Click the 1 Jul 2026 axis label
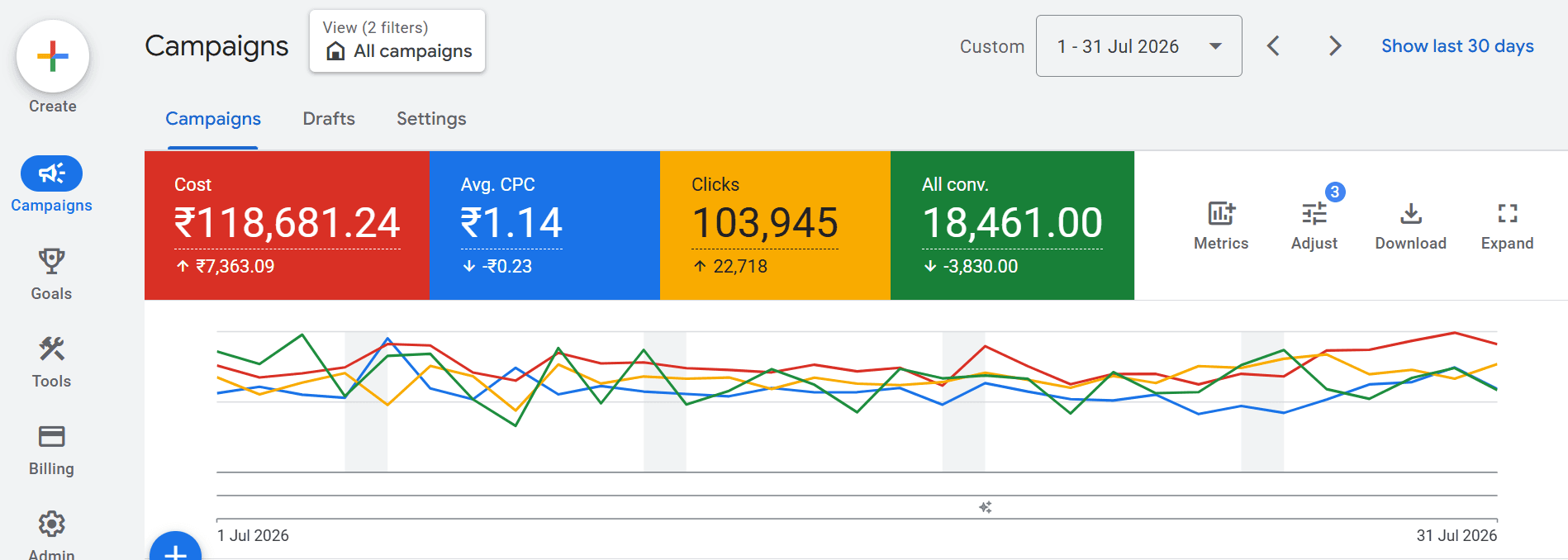The width and height of the screenshot is (1568, 560). [253, 535]
